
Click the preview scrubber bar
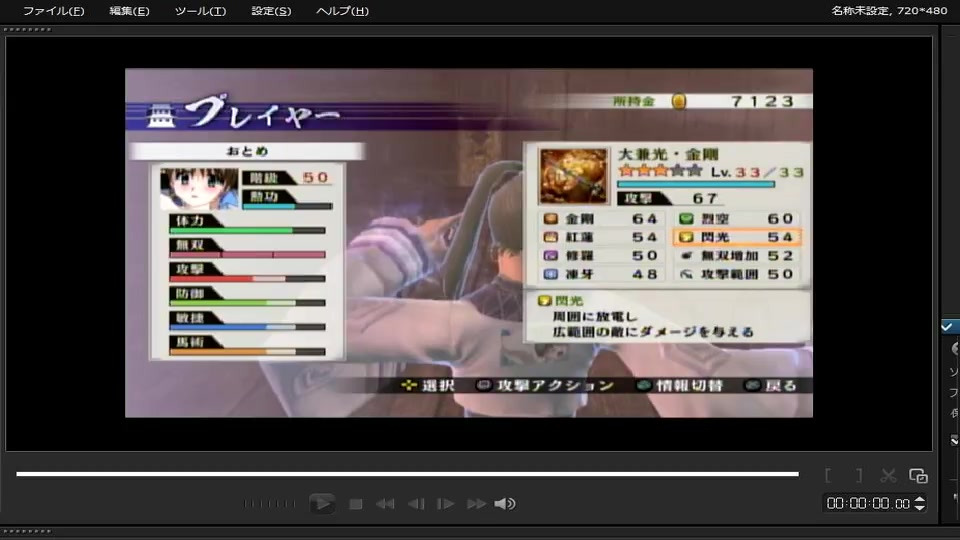408,474
